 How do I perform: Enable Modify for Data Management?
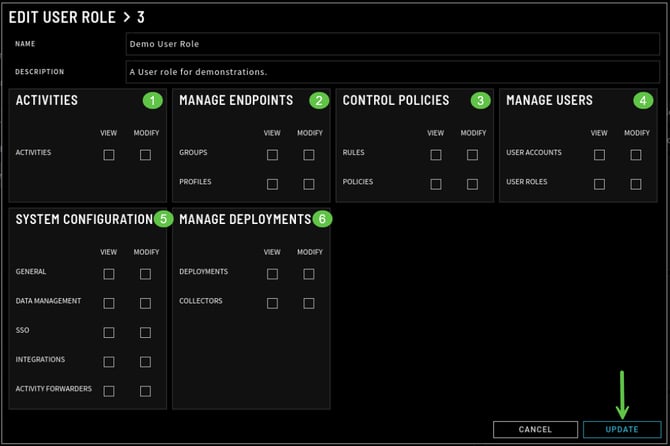tap(145, 303)
